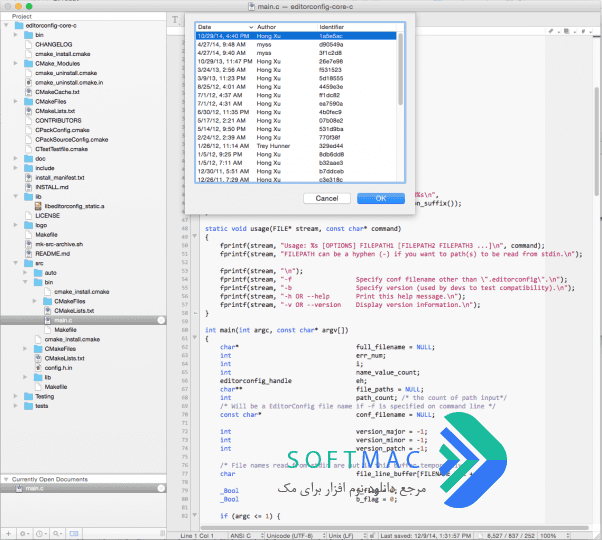Select the revision with identifier 4459e3e
Image resolution: width=602 pixels, height=540 pixels.
[296, 87]
